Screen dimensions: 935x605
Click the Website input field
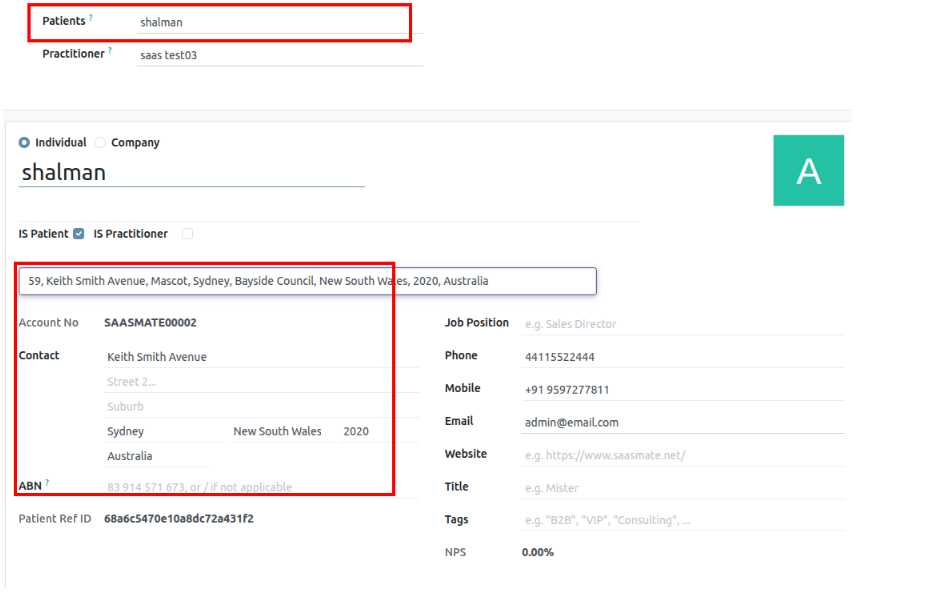[x=682, y=455]
